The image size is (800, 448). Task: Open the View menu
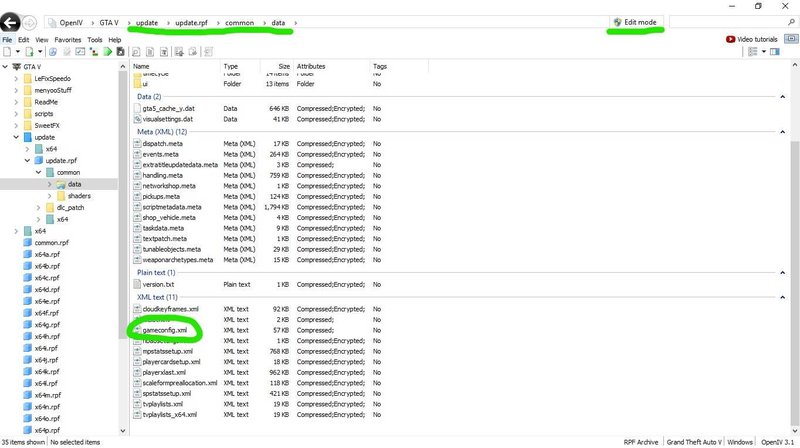(42, 39)
